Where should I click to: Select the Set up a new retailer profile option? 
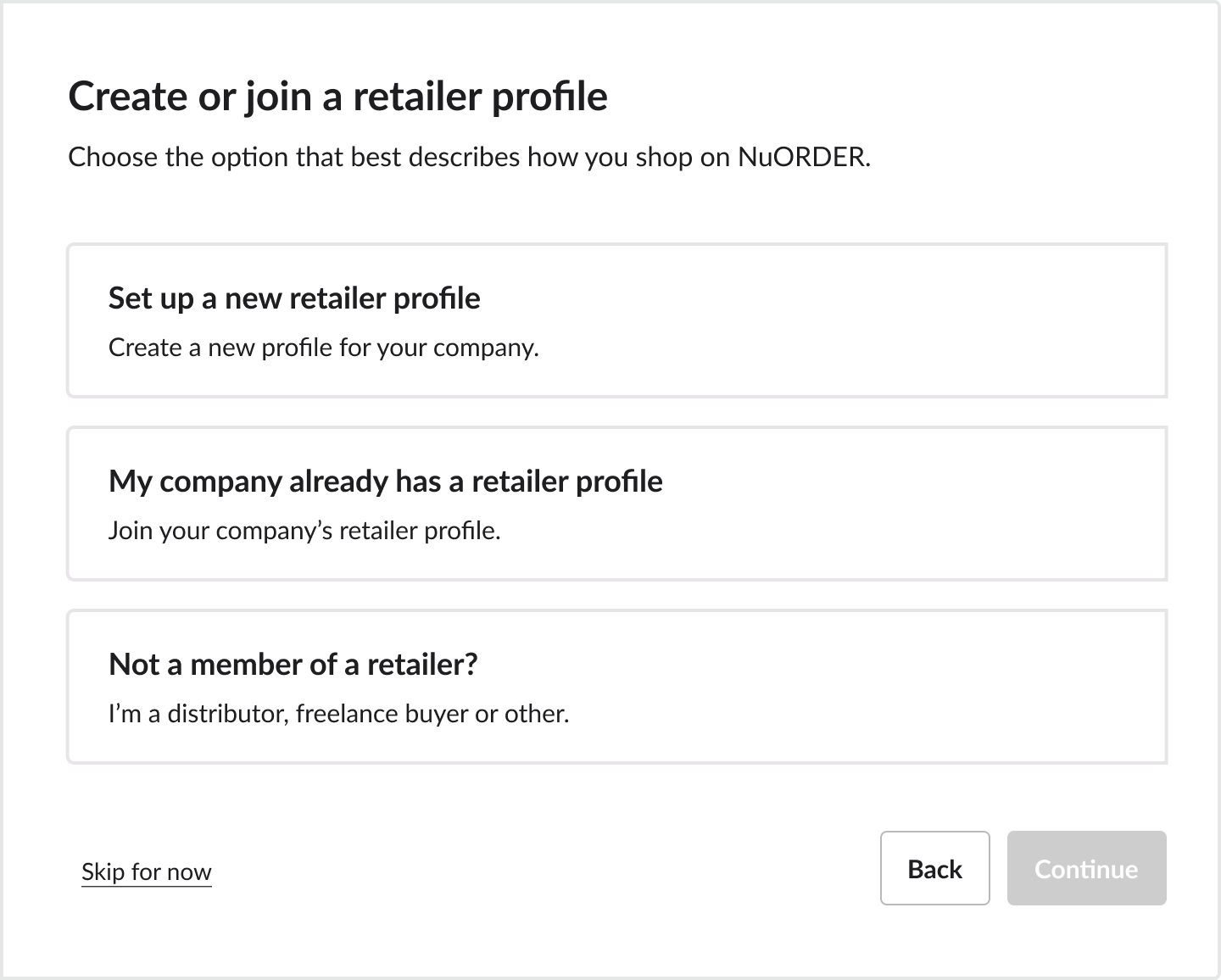coord(616,320)
